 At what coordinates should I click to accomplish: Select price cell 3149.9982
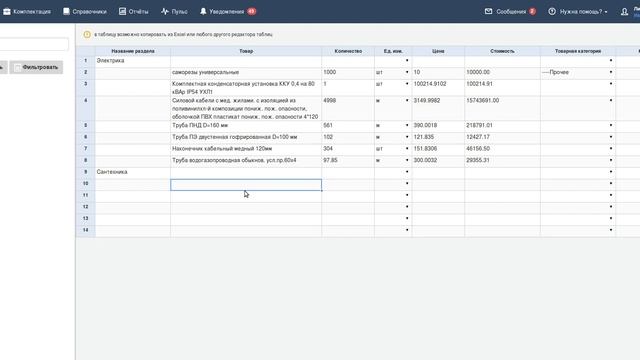click(438, 109)
